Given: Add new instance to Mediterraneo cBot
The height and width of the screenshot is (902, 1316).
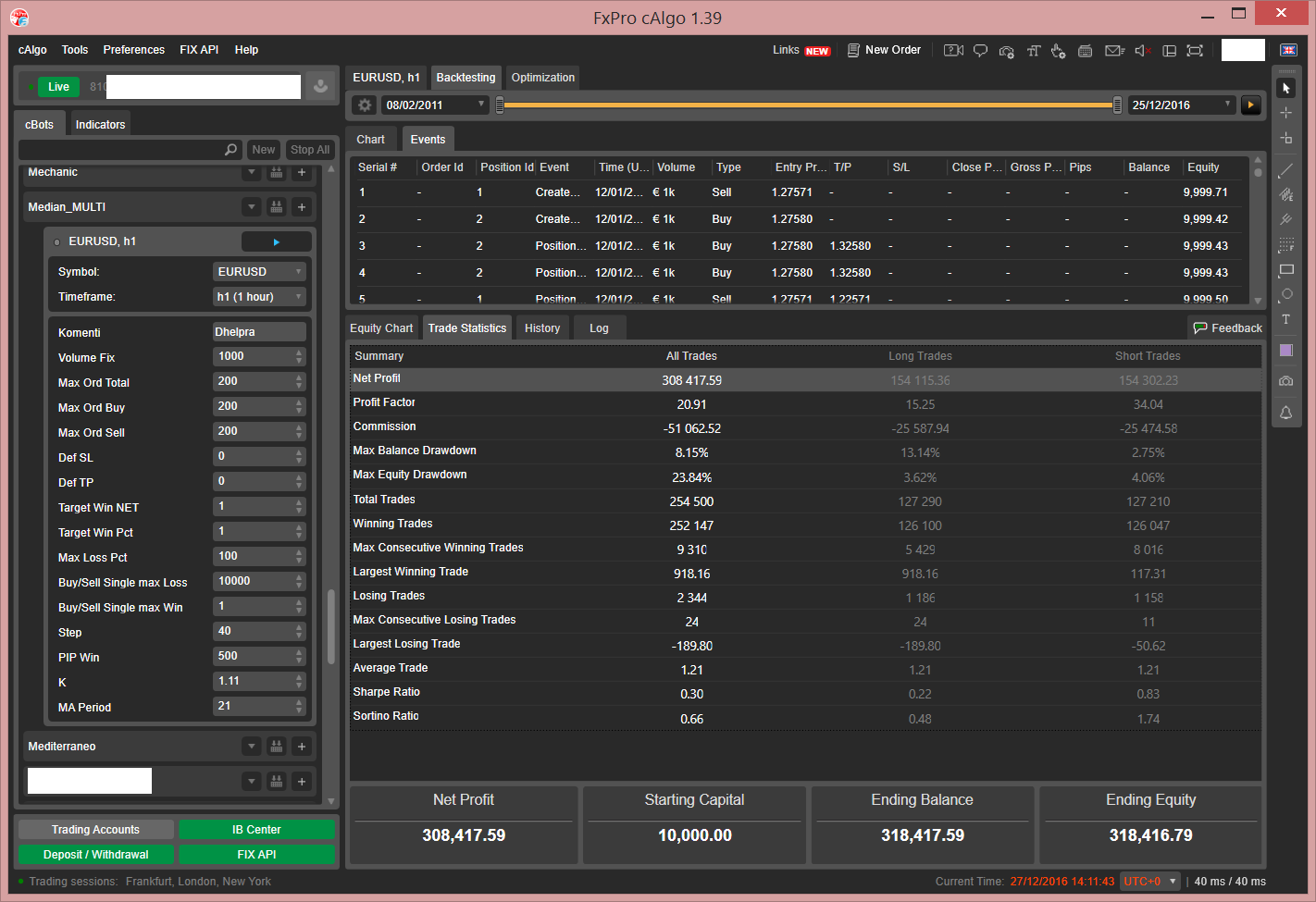Looking at the screenshot, I should point(302,747).
